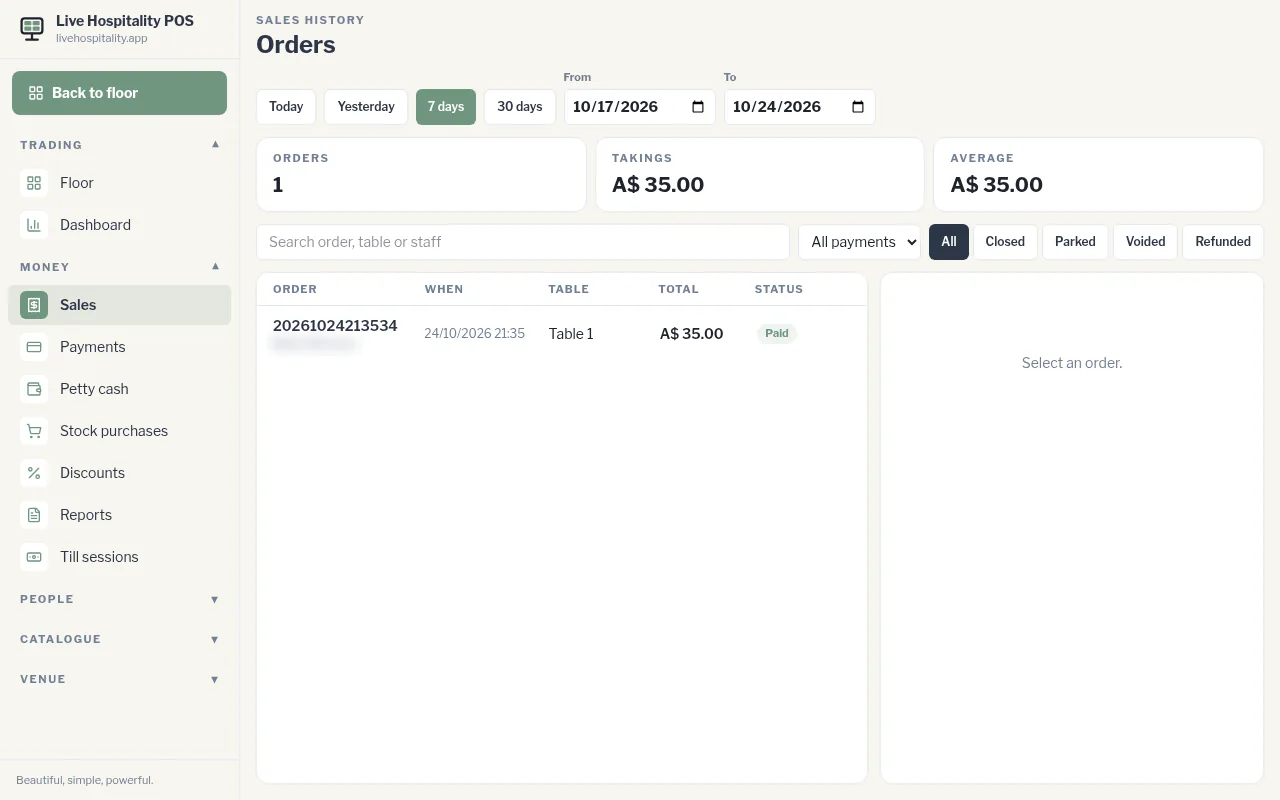Click the Paid status badge
1280x800 pixels.
[x=777, y=334]
